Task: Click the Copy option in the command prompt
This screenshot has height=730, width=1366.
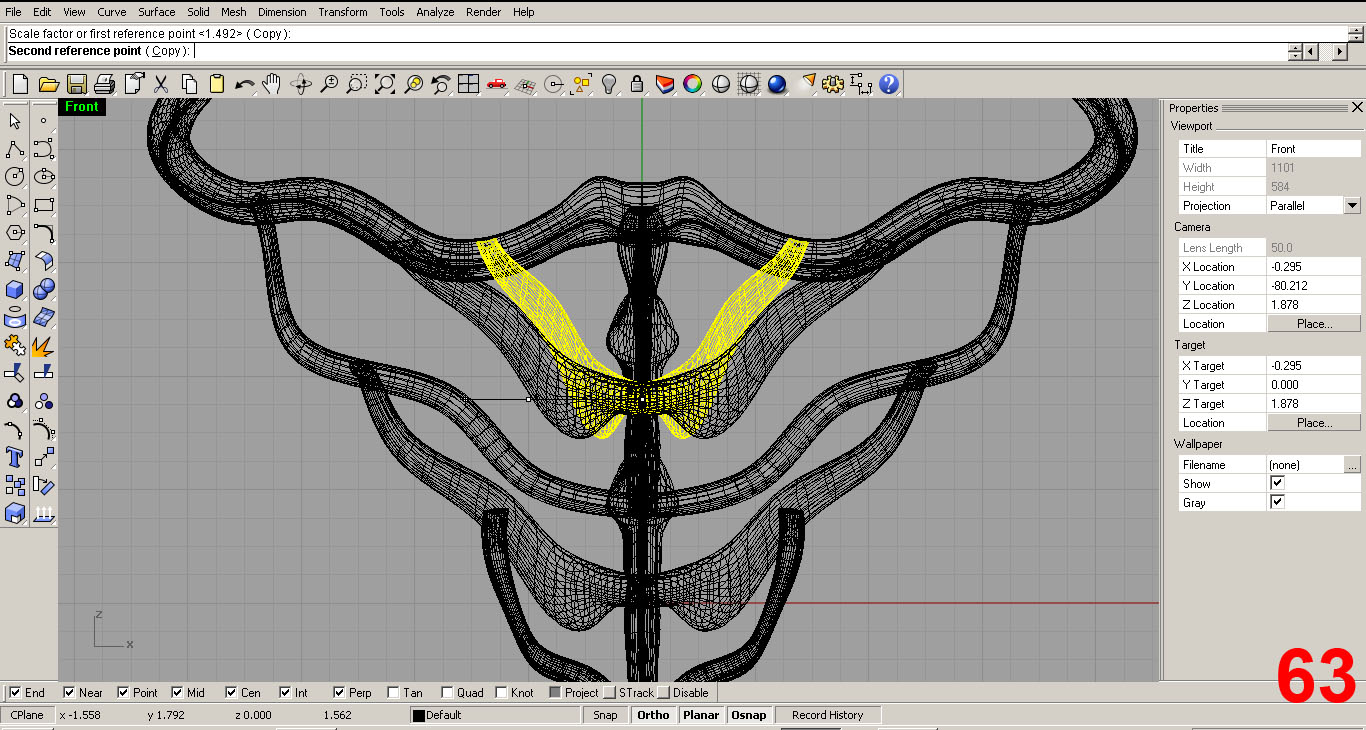Action: 167,51
